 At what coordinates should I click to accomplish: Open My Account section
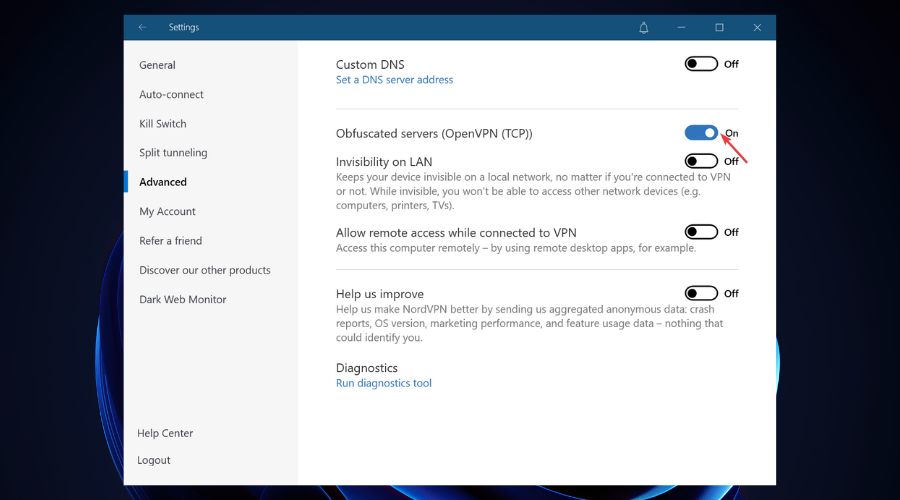point(167,211)
